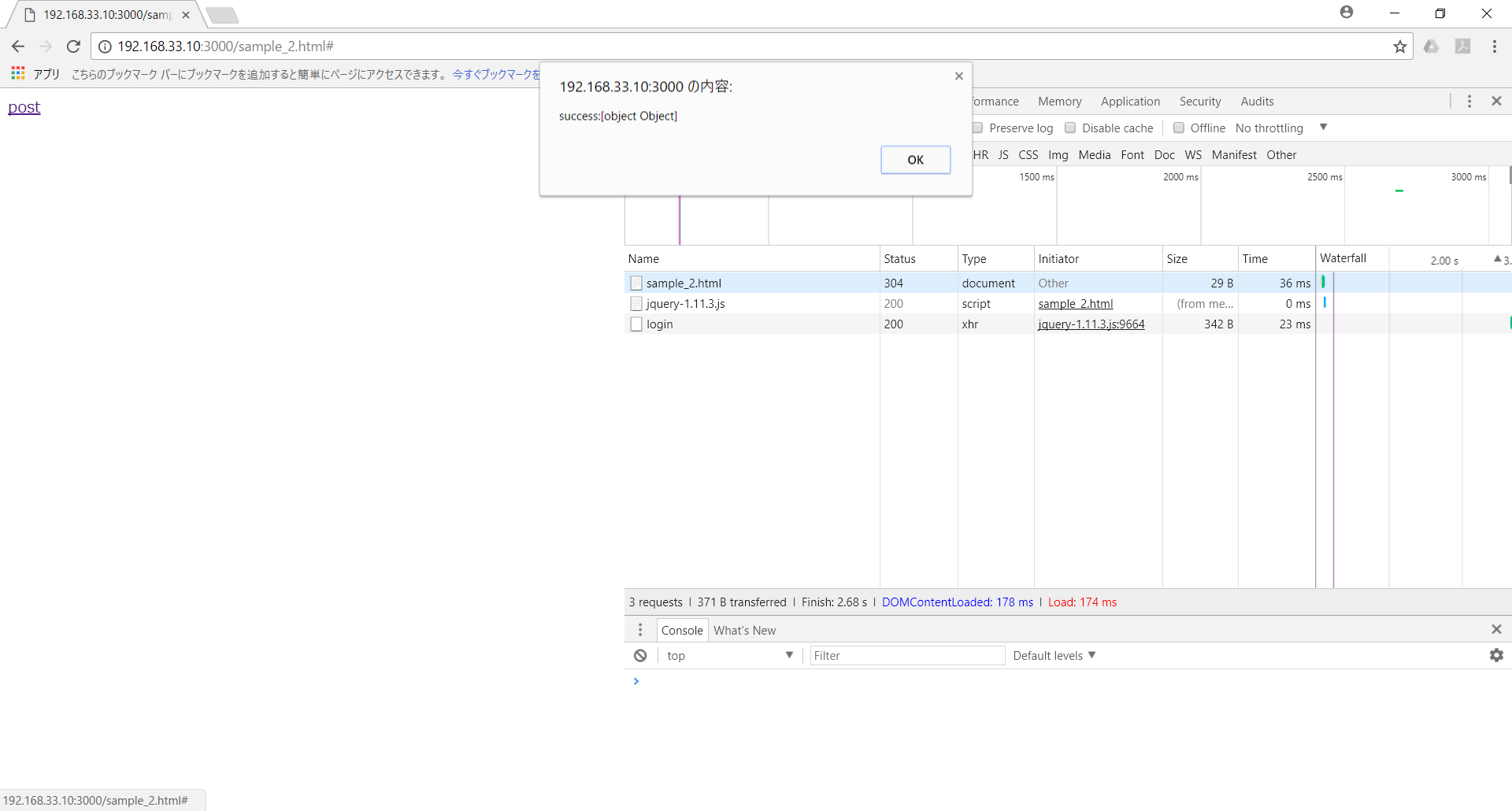
Task: Click the clear console icon
Action: 640,656
